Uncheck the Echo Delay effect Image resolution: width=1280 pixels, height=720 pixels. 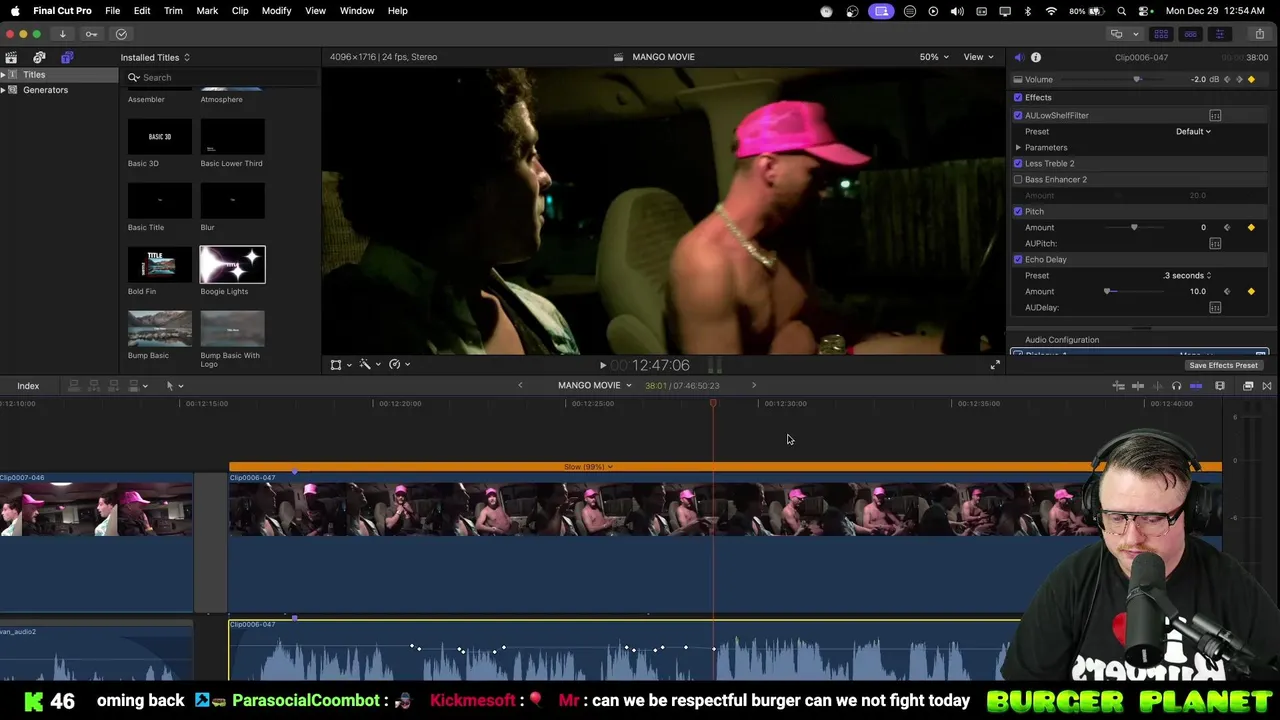tap(1018, 259)
